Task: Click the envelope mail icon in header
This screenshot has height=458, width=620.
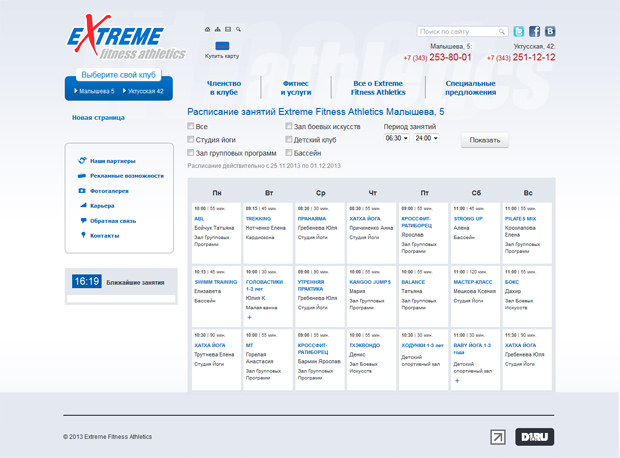Action: pos(228,29)
